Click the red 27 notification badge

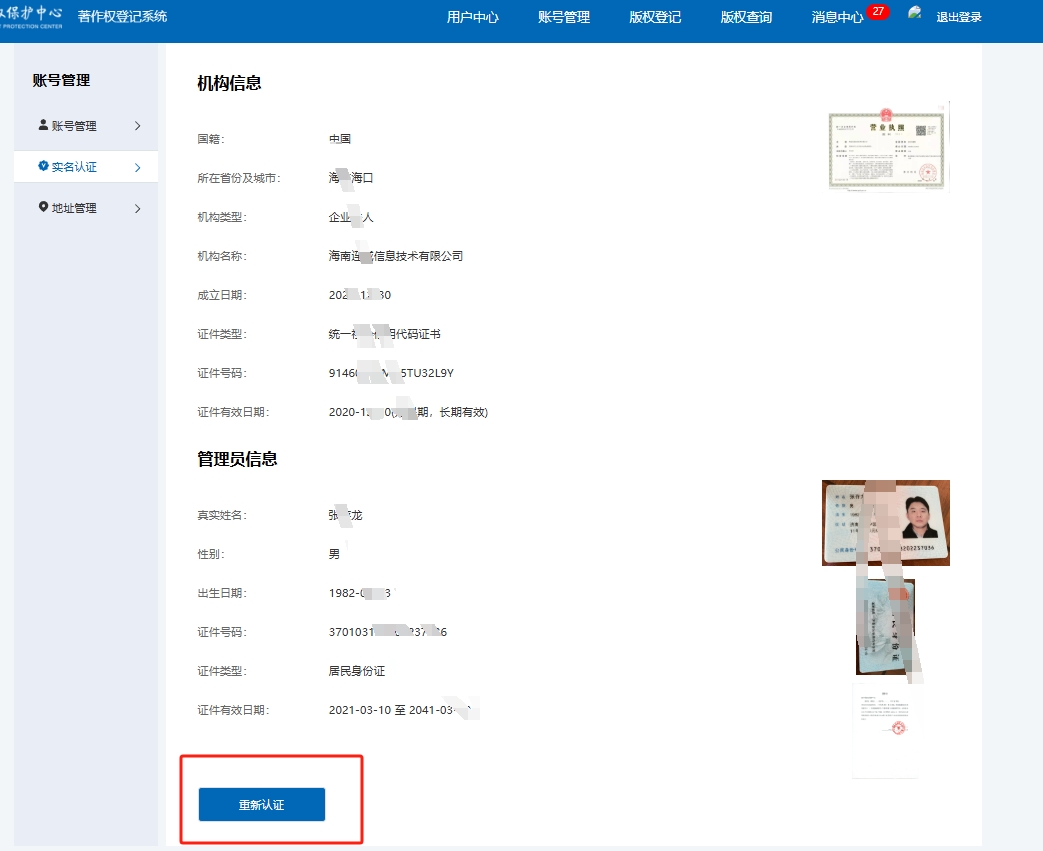coord(878,12)
